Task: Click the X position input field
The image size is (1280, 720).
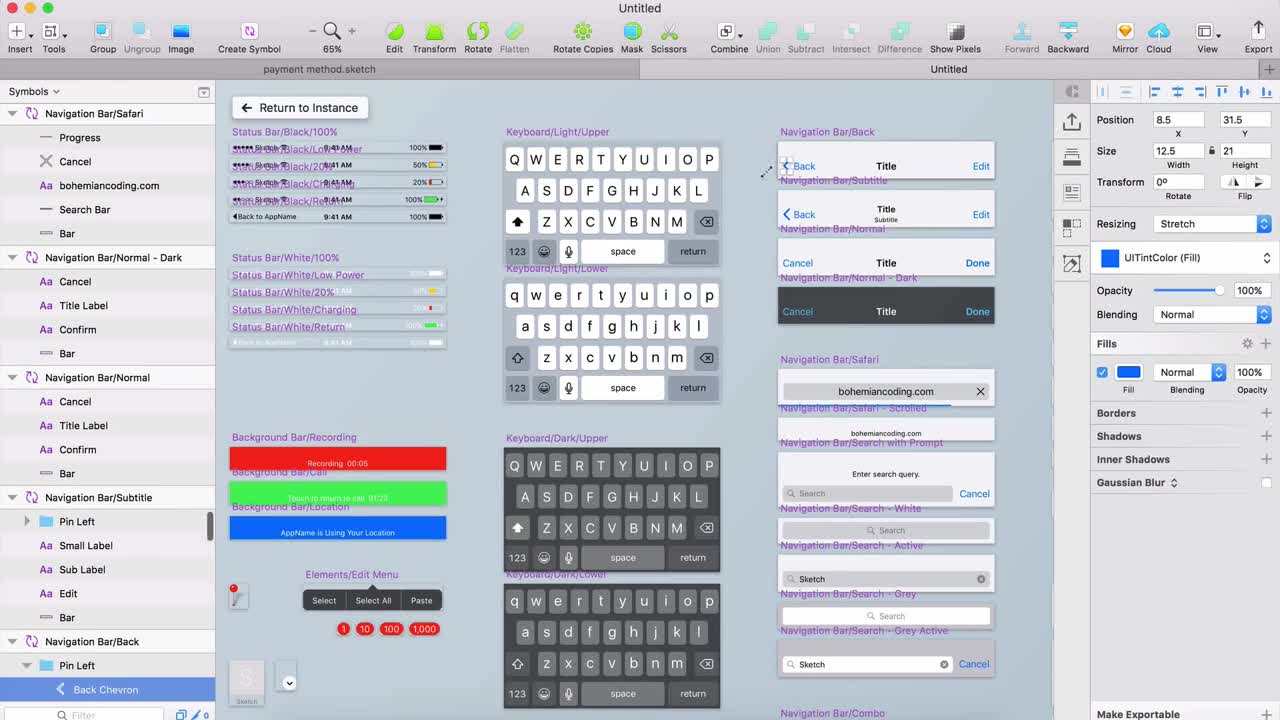Action: coord(1177,120)
